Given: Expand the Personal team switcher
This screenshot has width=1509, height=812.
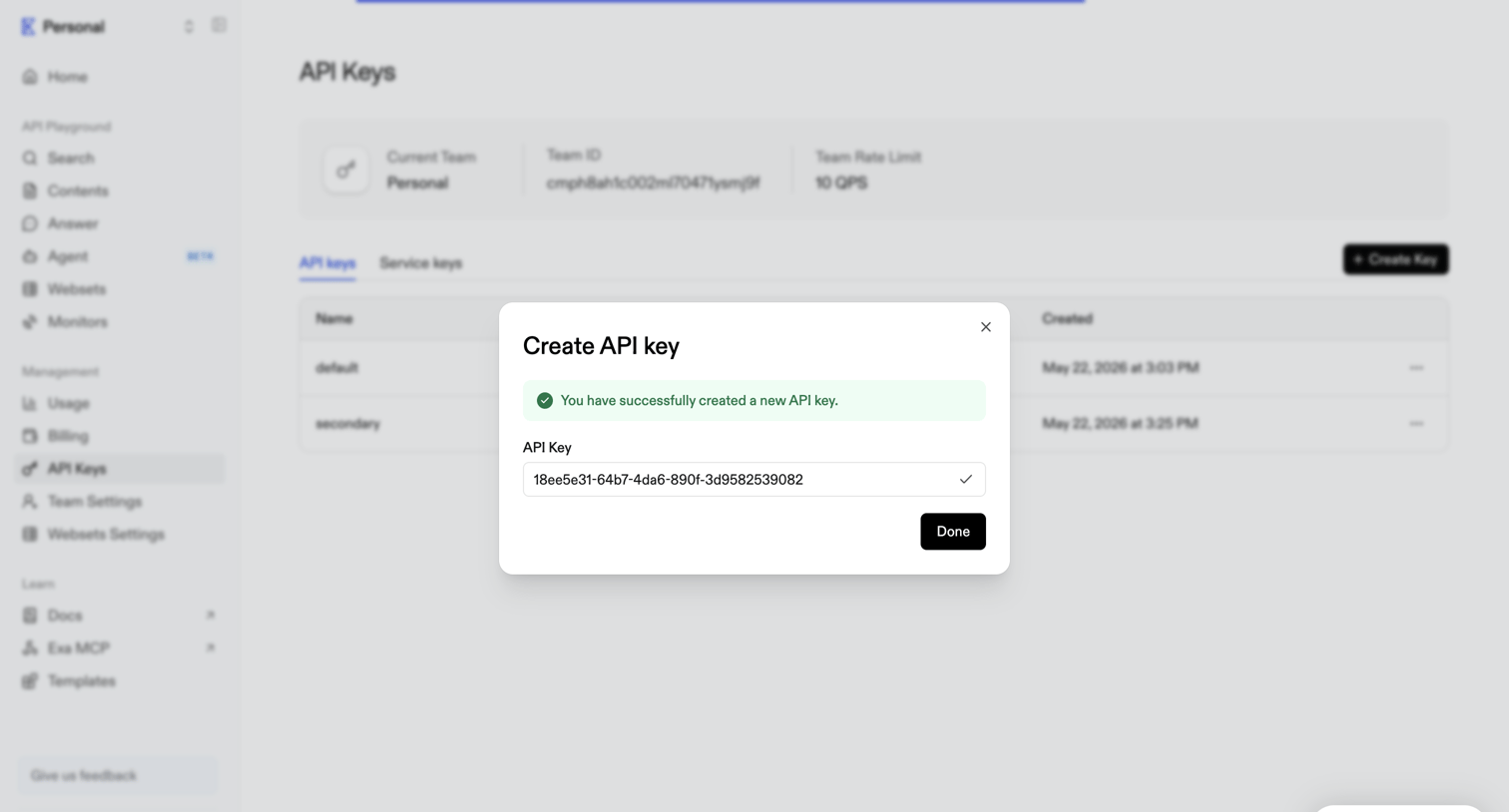Looking at the screenshot, I should 189,27.
